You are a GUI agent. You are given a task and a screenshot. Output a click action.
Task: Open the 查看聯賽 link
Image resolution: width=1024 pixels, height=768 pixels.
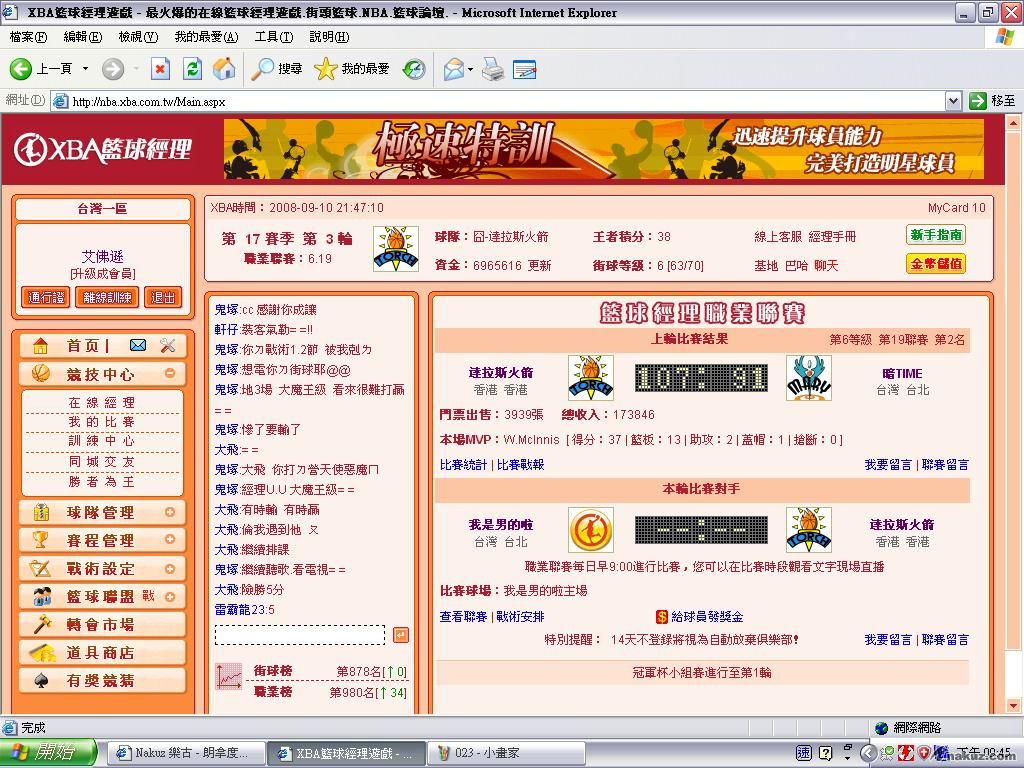463,616
